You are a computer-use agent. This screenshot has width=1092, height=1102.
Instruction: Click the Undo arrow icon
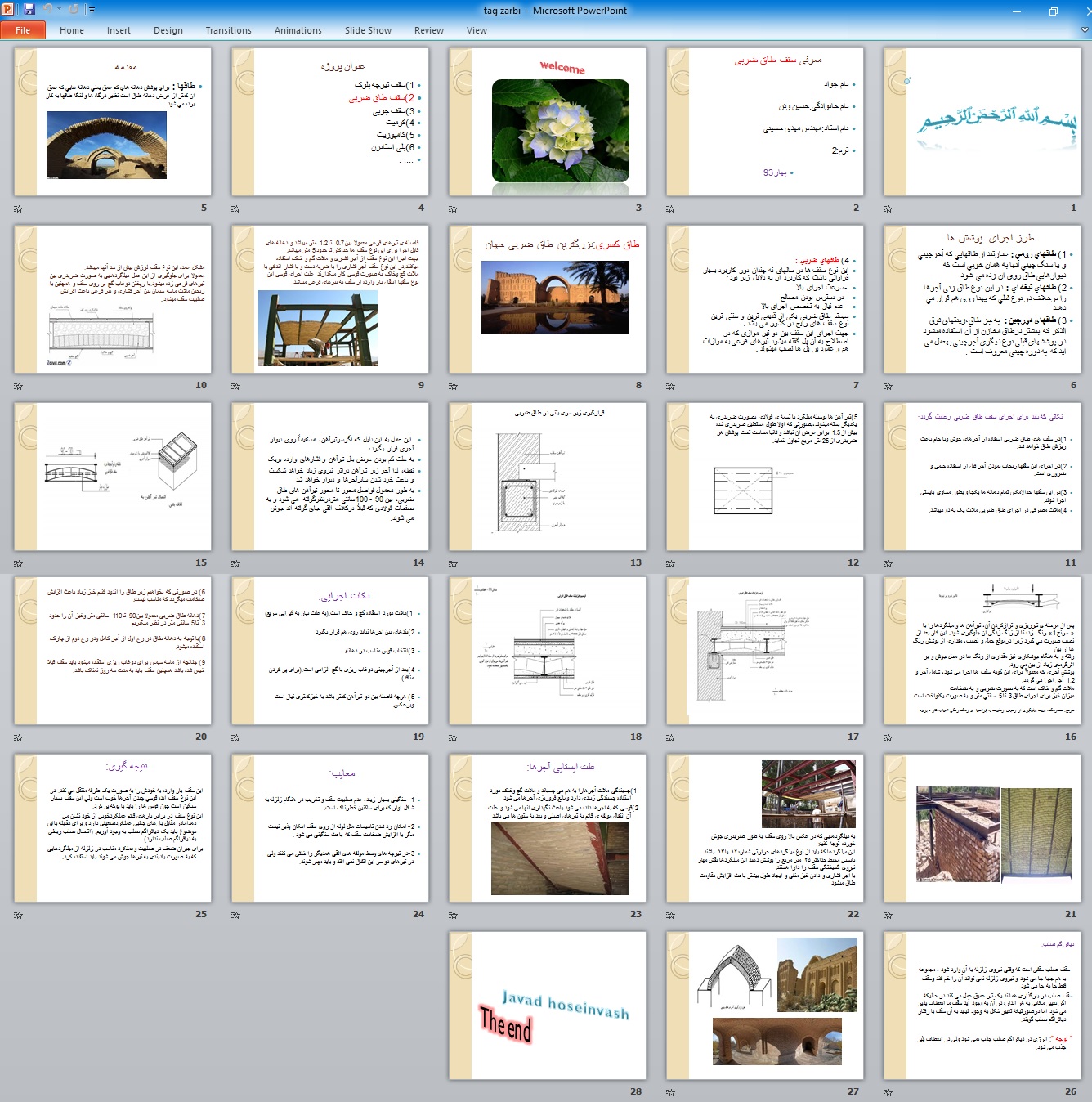click(47, 9)
